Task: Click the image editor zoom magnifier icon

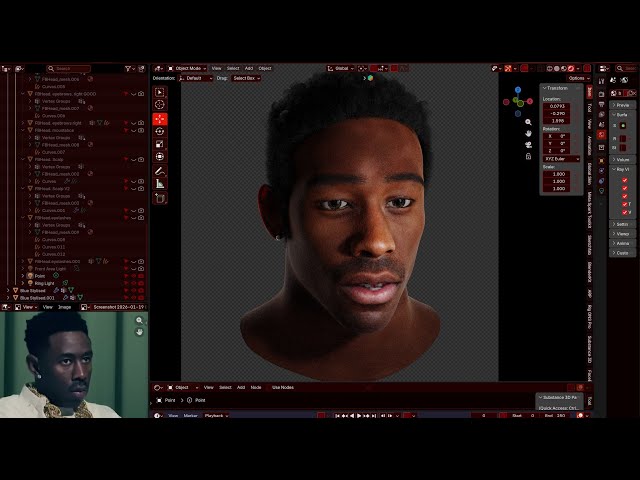Action: tap(139, 321)
